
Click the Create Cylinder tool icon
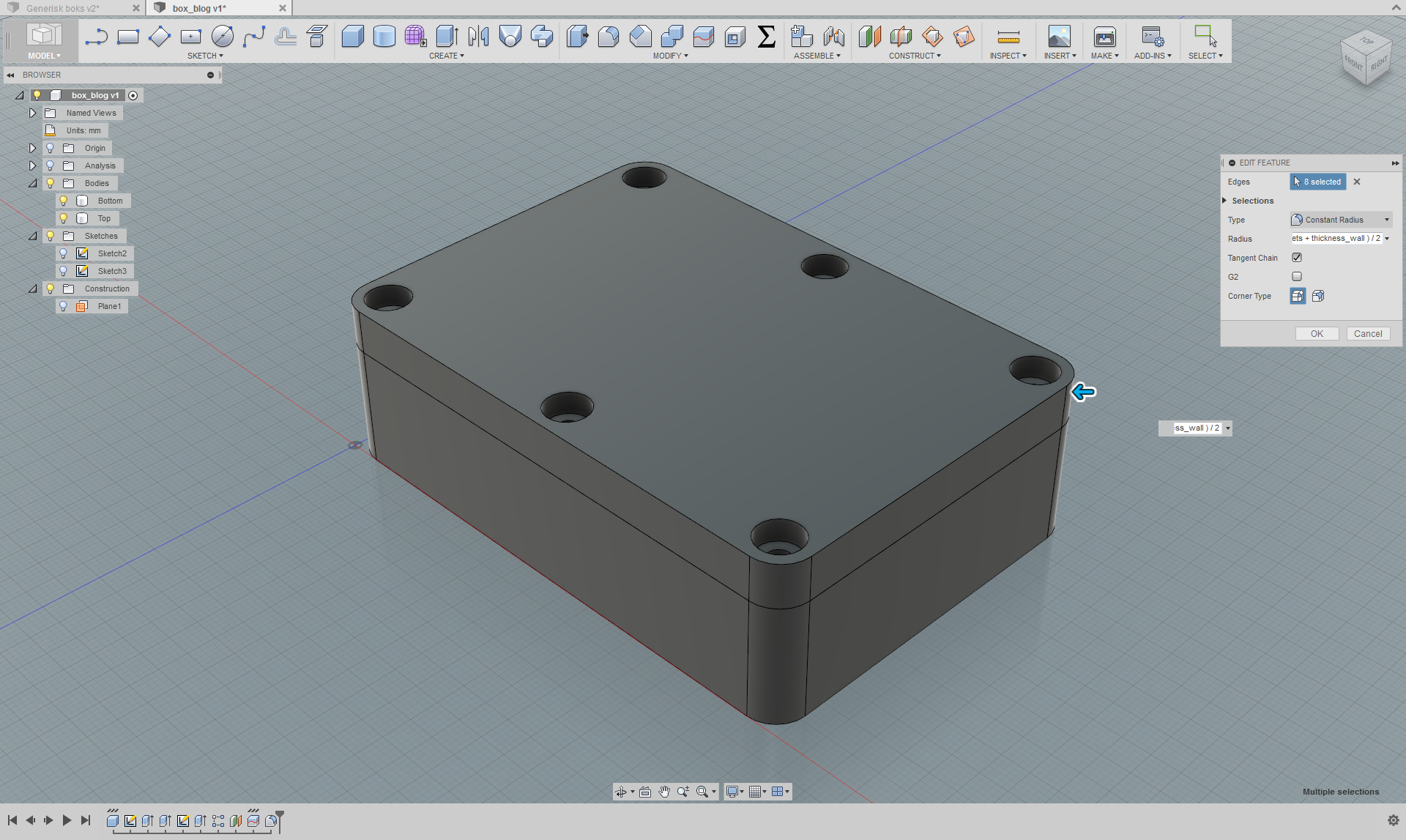click(384, 36)
